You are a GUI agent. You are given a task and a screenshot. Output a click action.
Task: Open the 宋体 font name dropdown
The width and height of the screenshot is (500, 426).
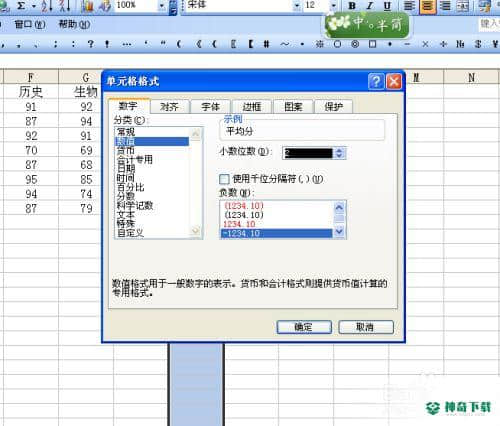pyautogui.click(x=296, y=6)
